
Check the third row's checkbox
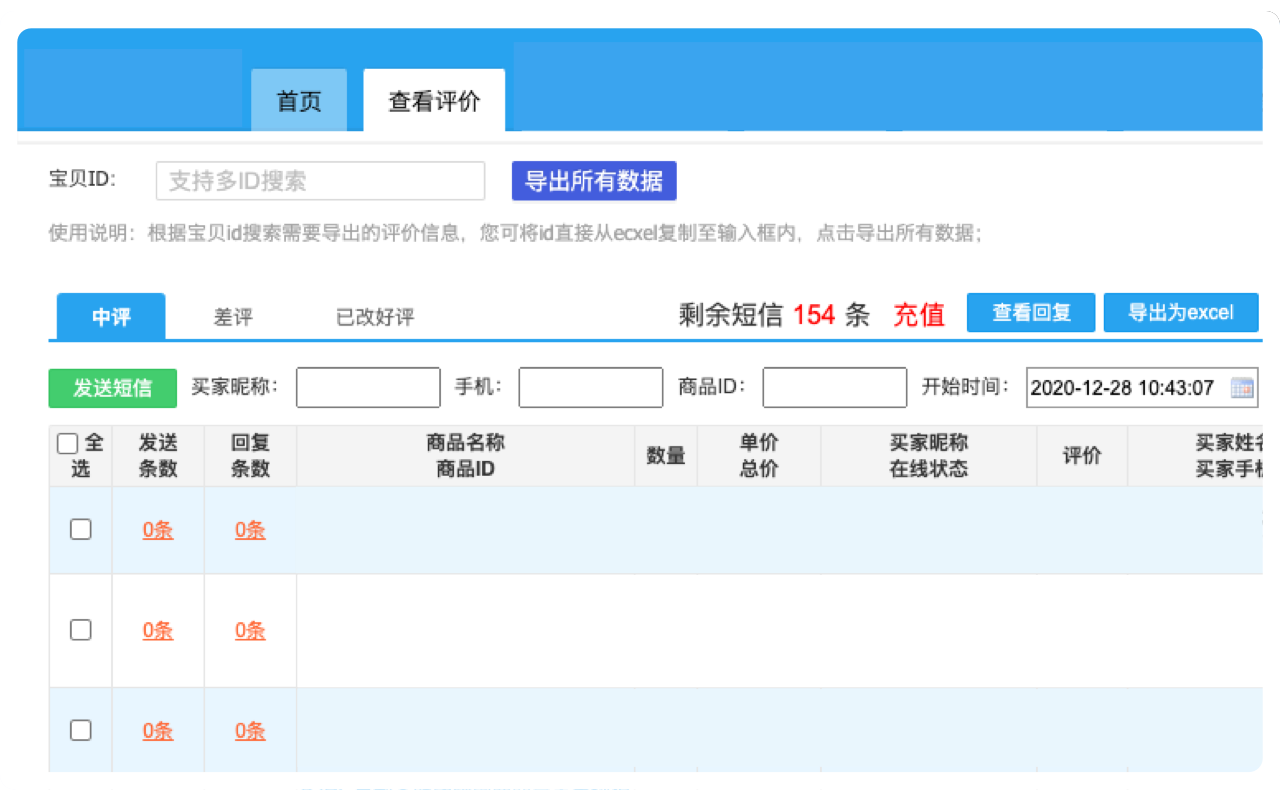point(81,730)
